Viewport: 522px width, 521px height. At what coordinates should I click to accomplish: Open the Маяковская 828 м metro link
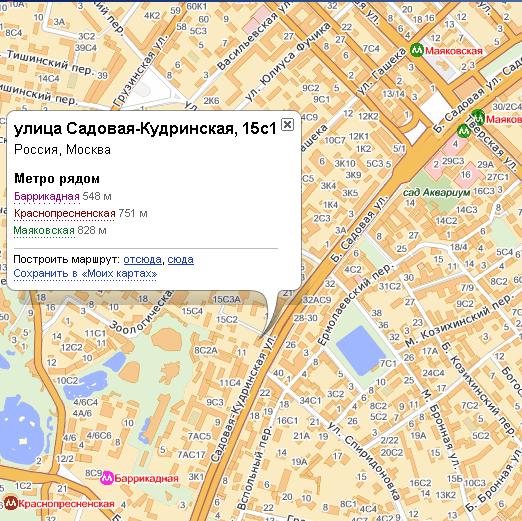[44, 230]
